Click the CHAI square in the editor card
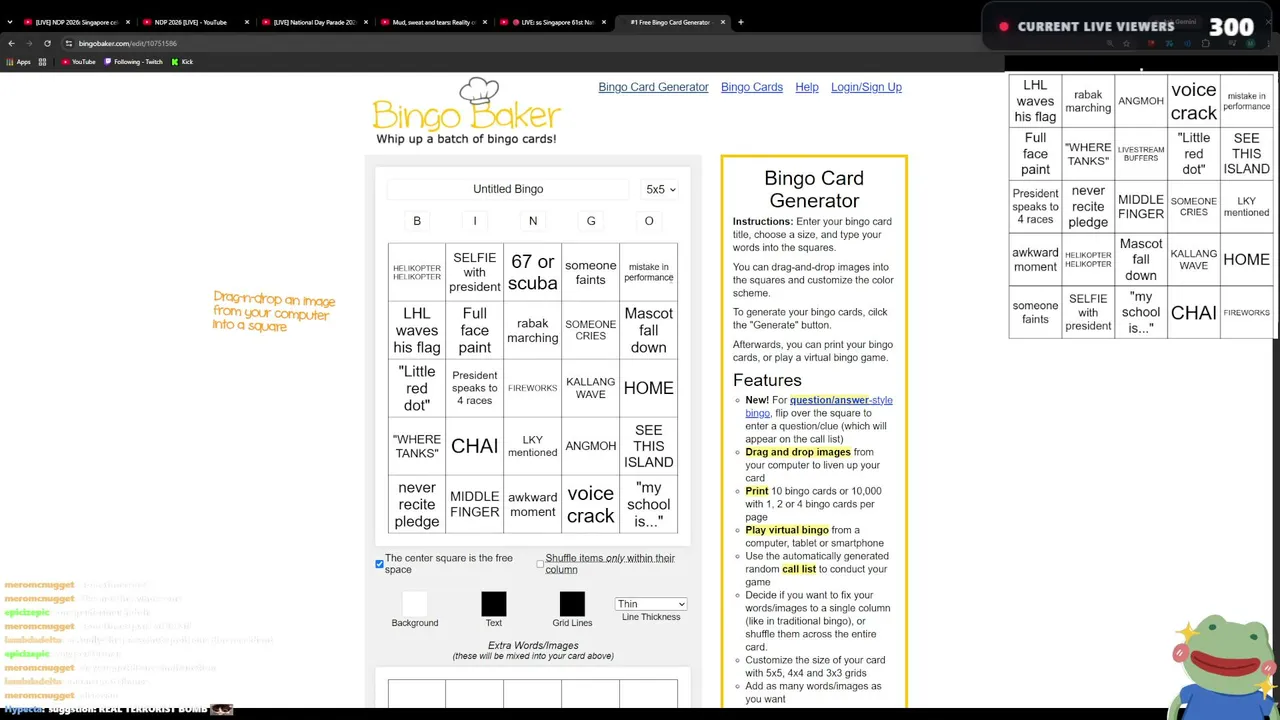Screen dimensions: 1280x720 tap(475, 446)
